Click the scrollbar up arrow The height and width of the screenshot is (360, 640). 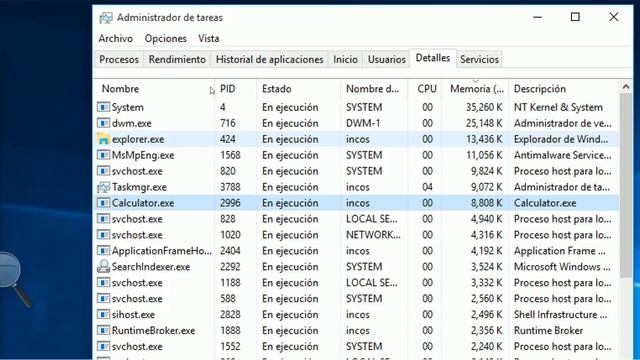626,87
